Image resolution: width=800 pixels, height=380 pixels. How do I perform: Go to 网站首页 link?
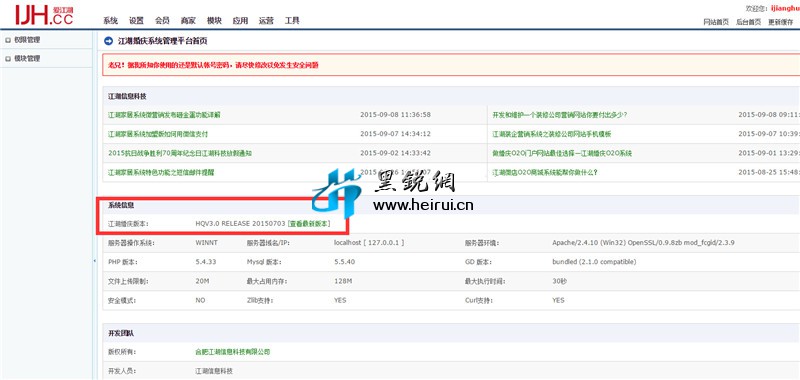point(716,22)
